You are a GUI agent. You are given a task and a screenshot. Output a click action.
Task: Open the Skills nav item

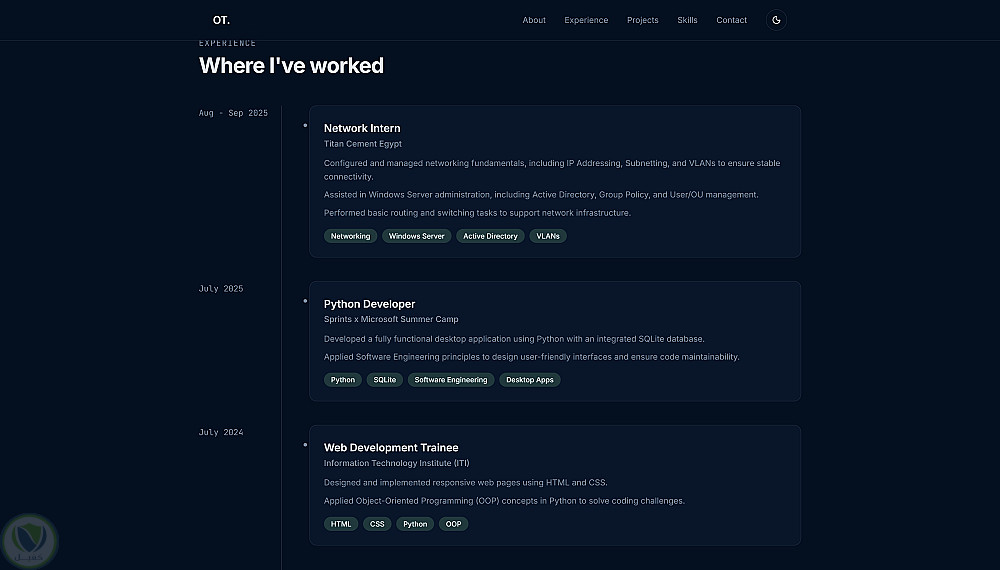pyautogui.click(x=687, y=20)
